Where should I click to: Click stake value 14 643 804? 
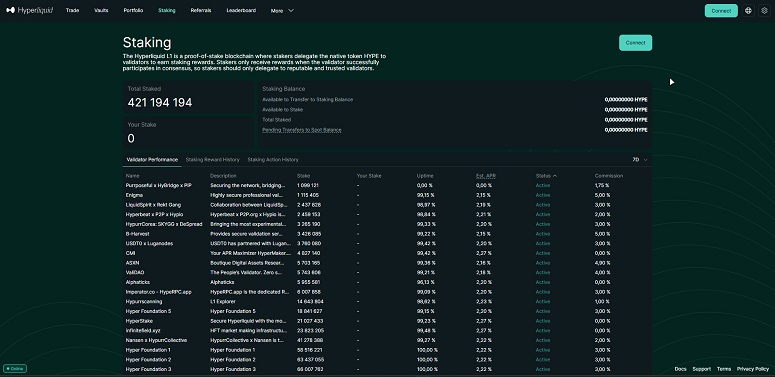point(310,302)
